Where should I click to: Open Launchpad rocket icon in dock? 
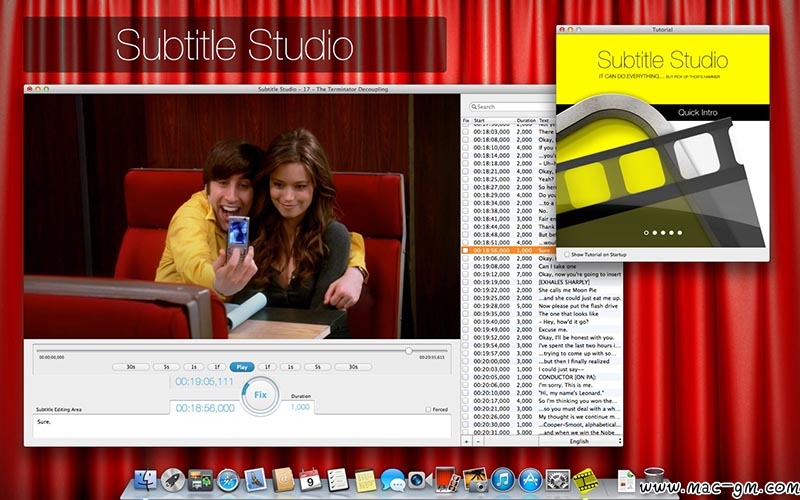coord(173,480)
